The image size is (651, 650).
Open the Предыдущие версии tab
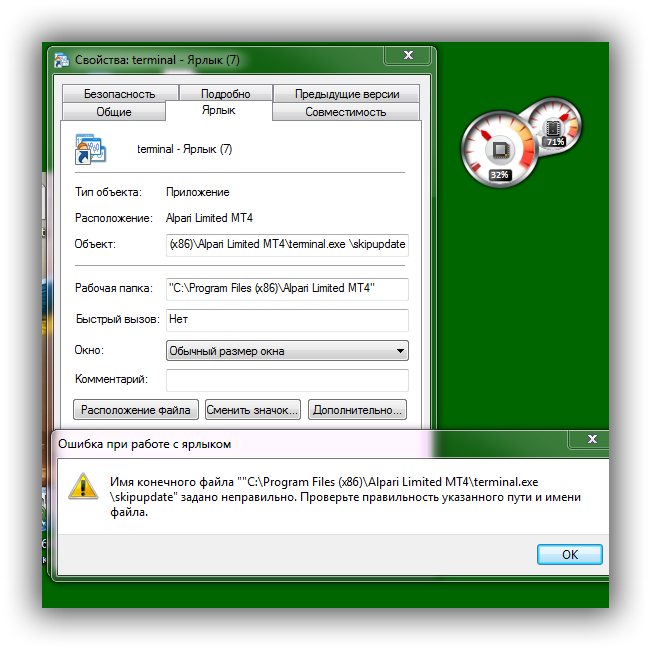tap(347, 94)
